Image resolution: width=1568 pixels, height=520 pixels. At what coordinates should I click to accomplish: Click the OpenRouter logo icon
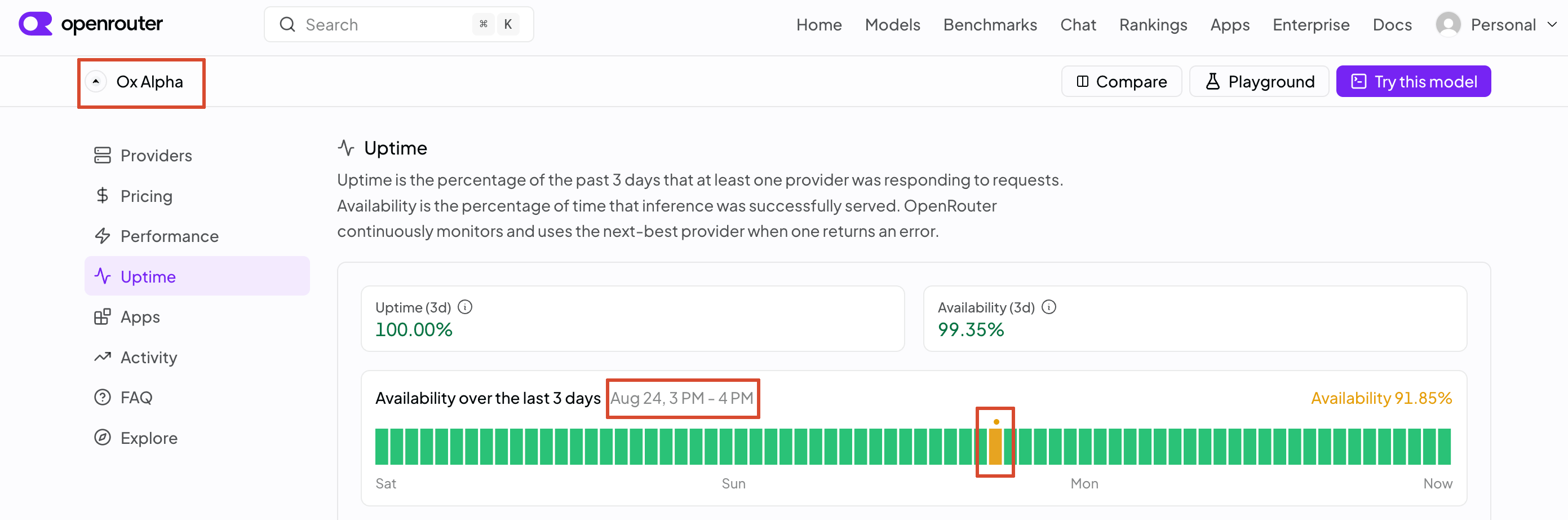pos(36,24)
